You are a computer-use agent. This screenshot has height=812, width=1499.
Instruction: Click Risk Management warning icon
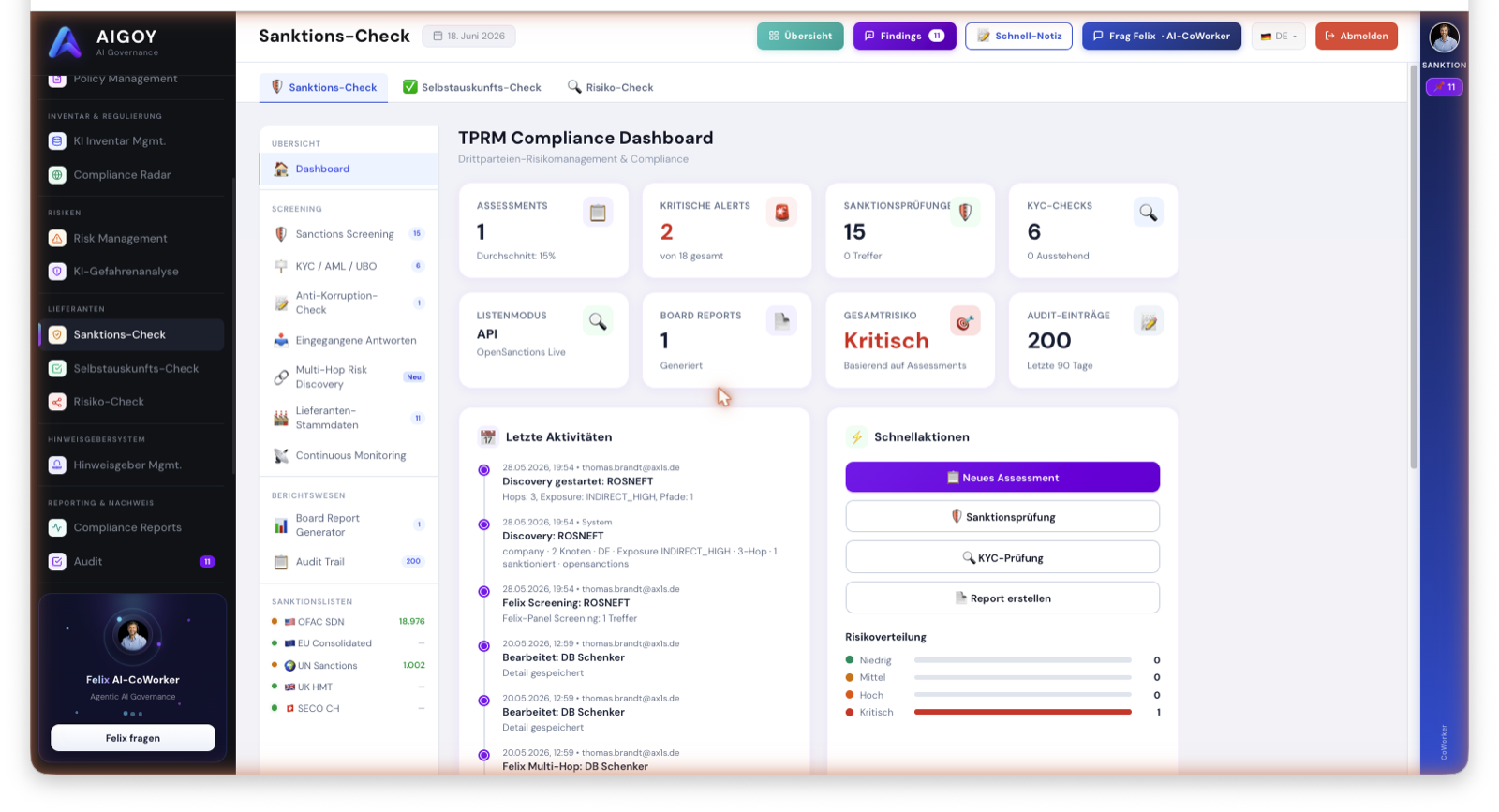(x=57, y=238)
